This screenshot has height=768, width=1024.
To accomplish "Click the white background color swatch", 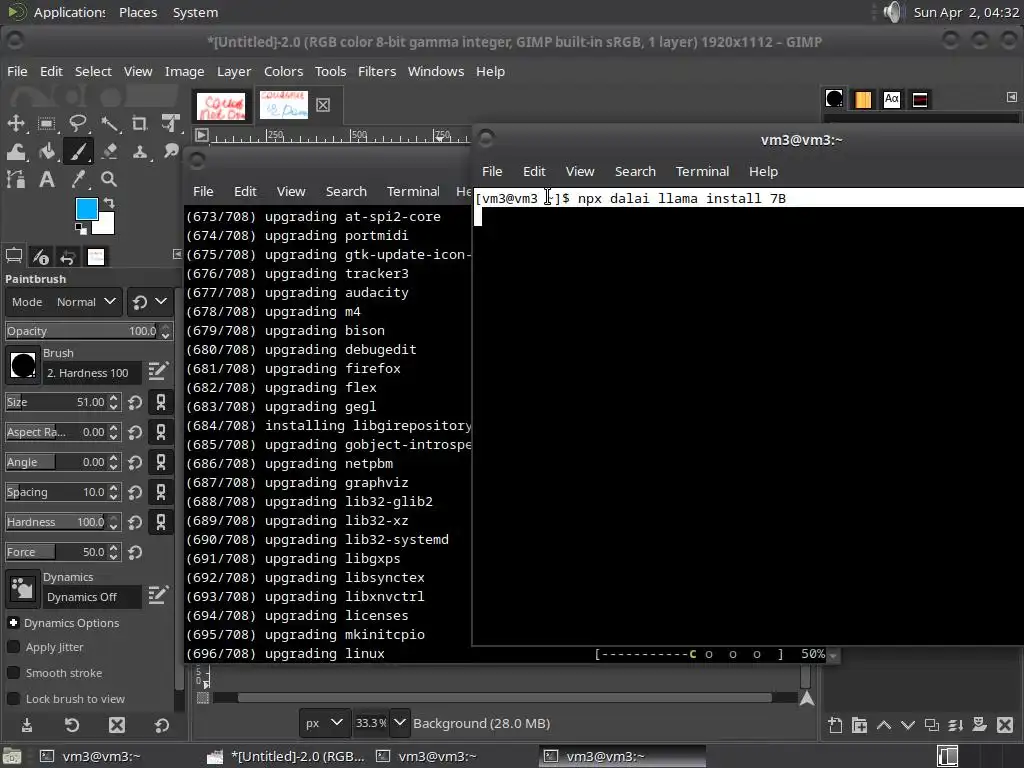I will (104, 224).
